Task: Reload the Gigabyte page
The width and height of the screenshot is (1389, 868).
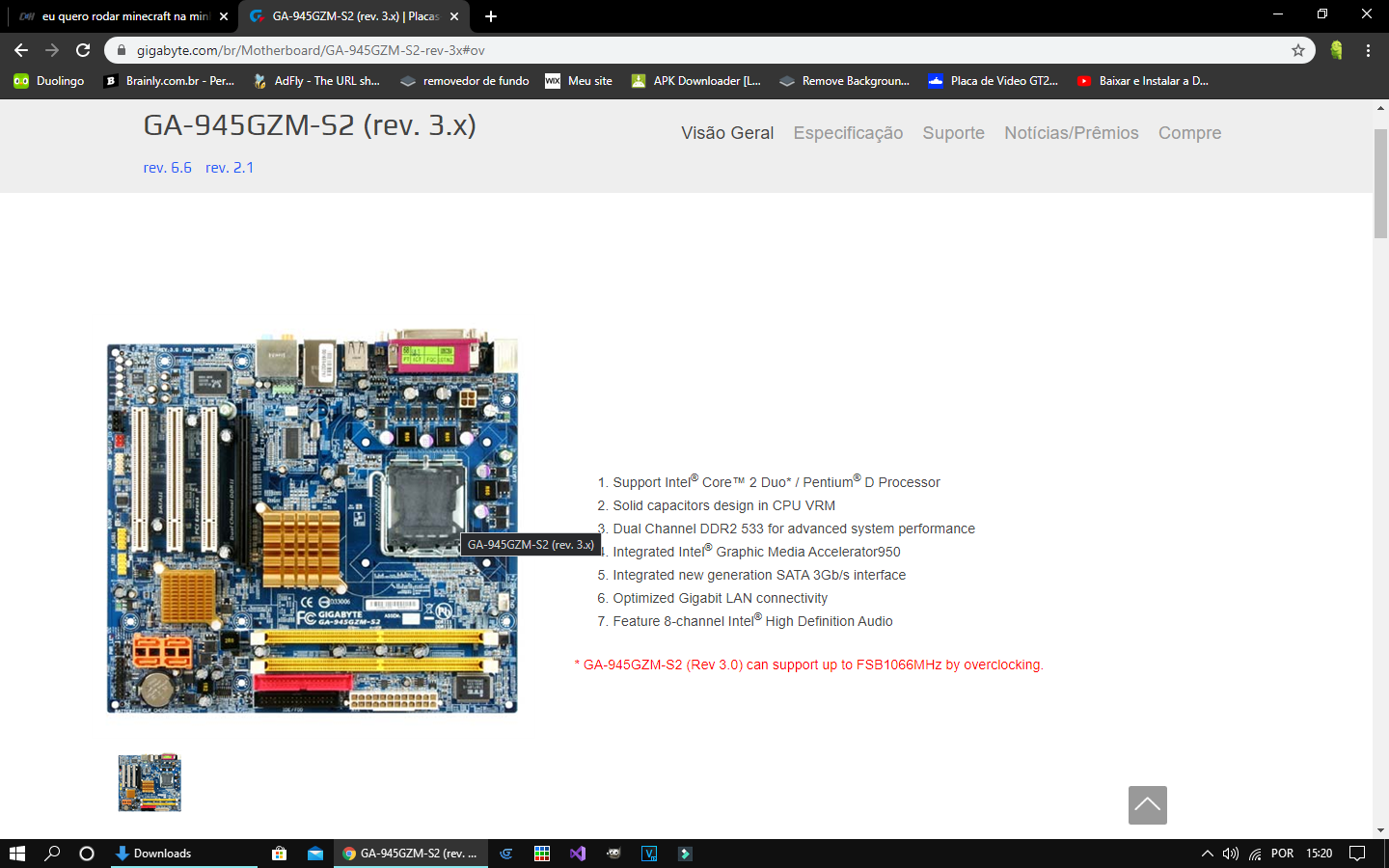Action: (83, 50)
